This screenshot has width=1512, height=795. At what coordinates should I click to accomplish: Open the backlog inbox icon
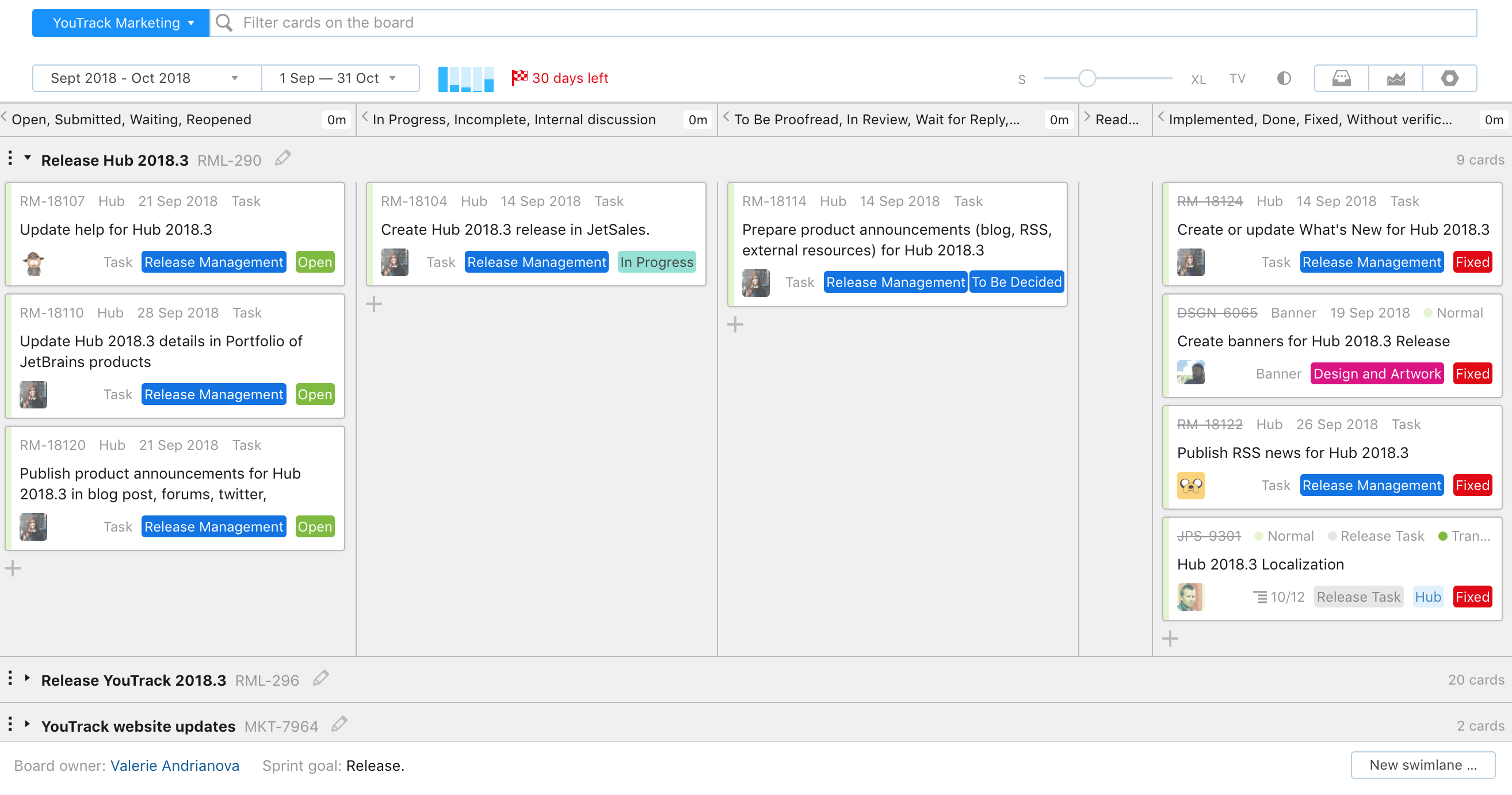tap(1341, 78)
